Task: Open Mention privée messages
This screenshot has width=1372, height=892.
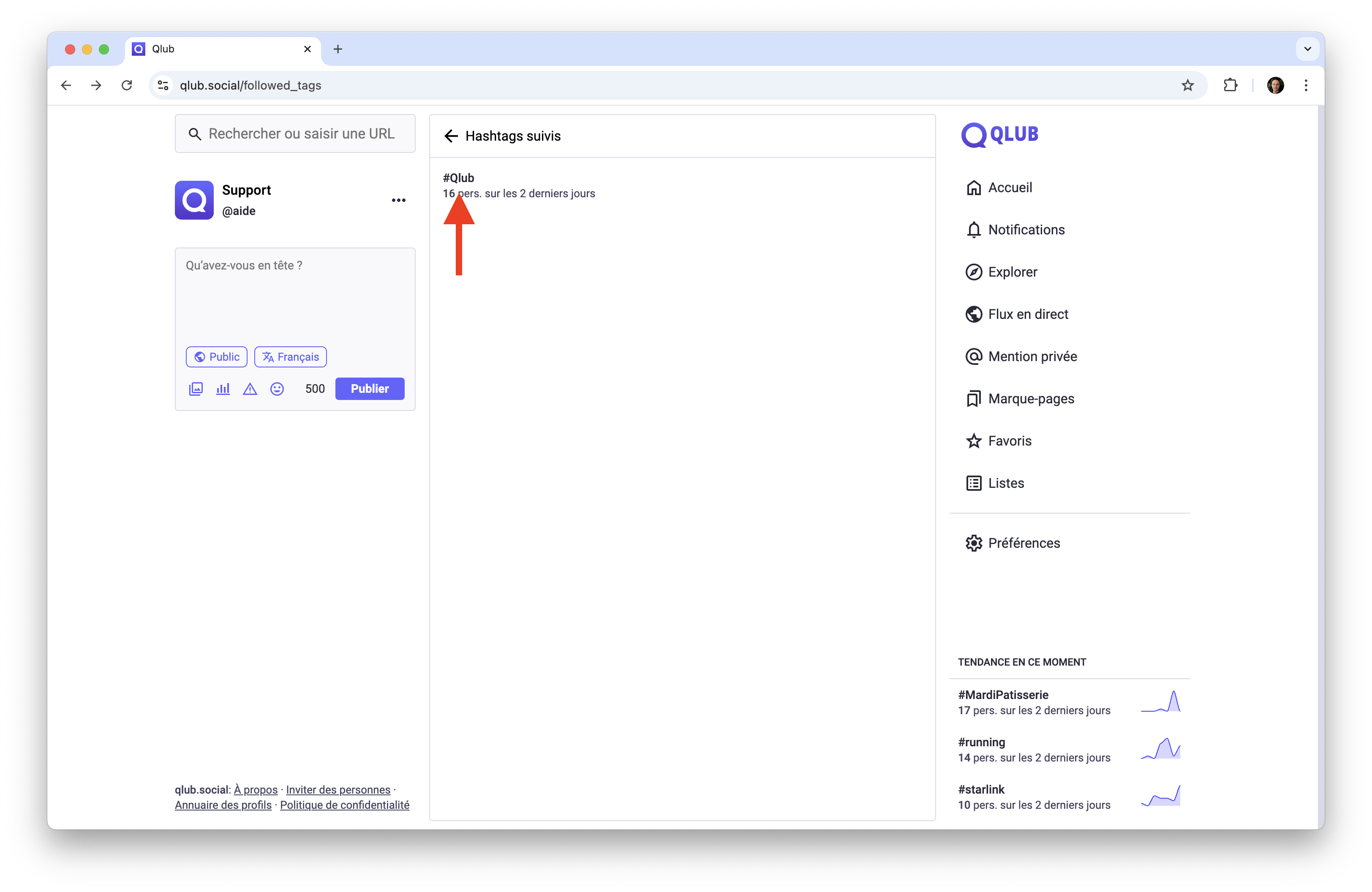Action: (1021, 357)
